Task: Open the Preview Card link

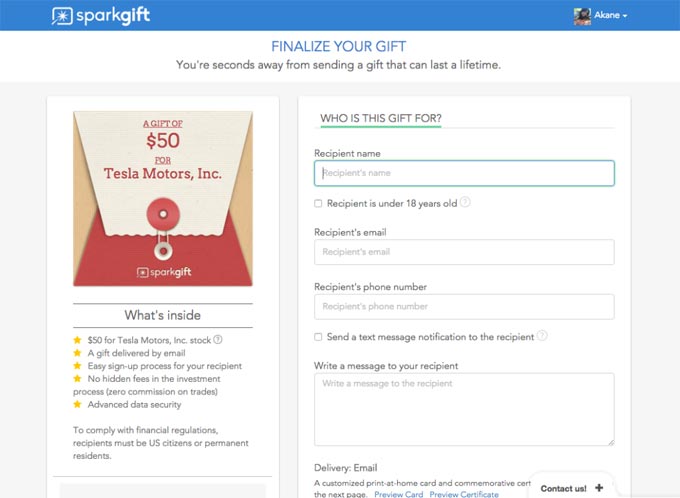Action: (398, 494)
